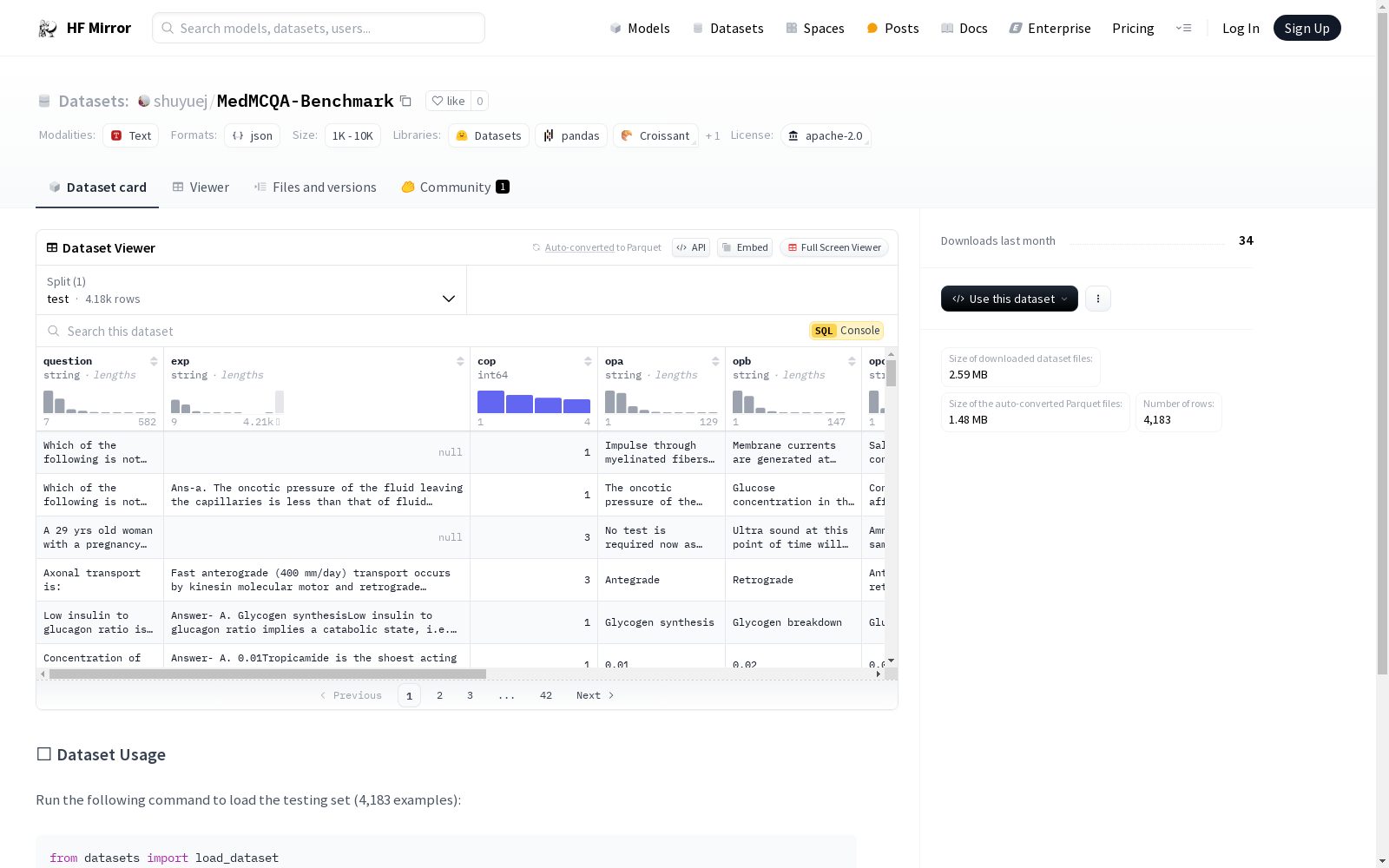Click the "Axonal transport is:" question cell

(100, 581)
